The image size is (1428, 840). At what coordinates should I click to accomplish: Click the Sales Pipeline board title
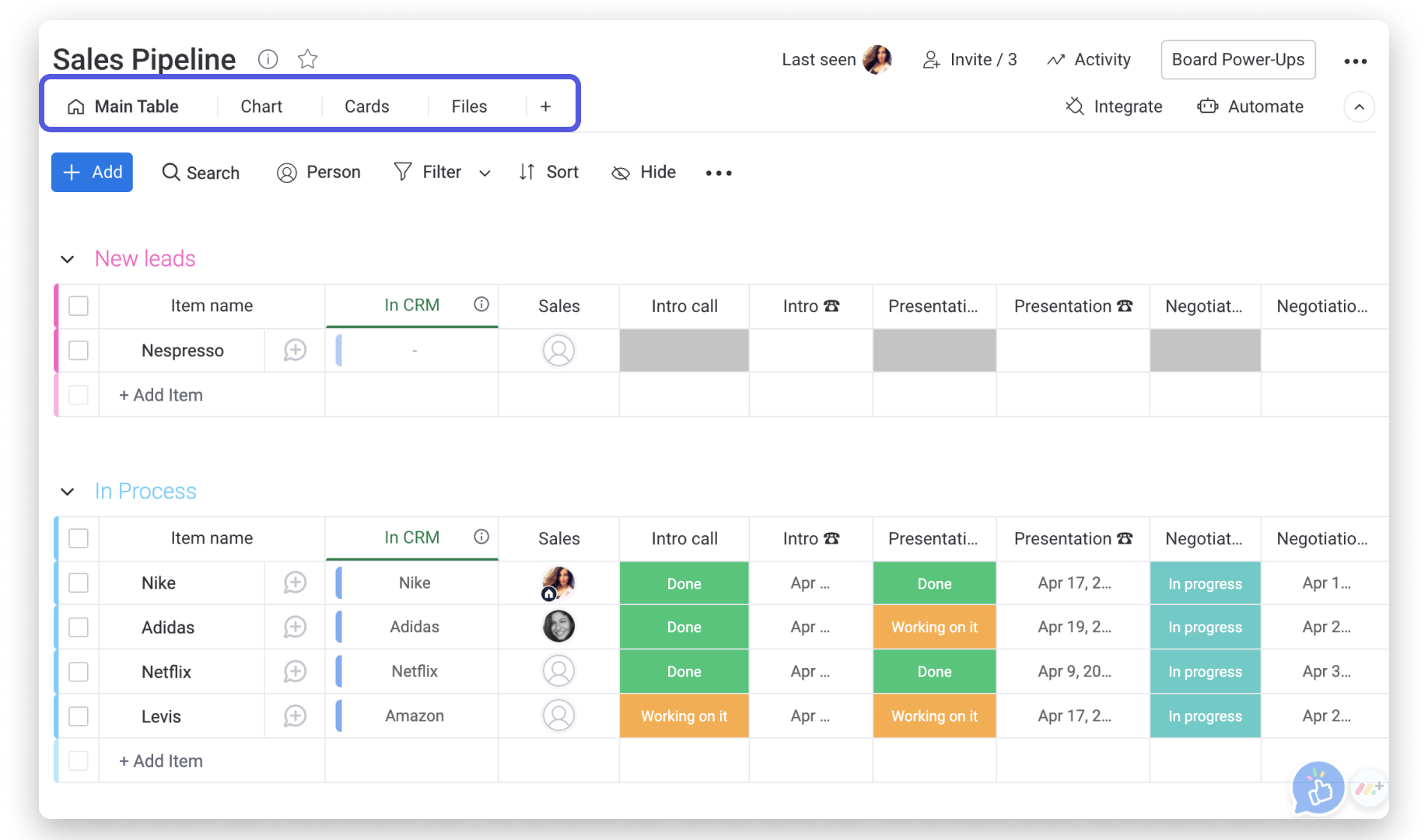coord(144,59)
